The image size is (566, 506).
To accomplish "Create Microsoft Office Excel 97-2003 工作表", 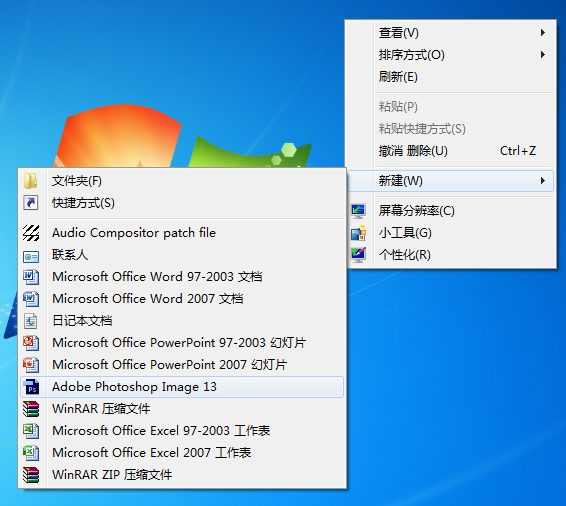I will coord(182,431).
